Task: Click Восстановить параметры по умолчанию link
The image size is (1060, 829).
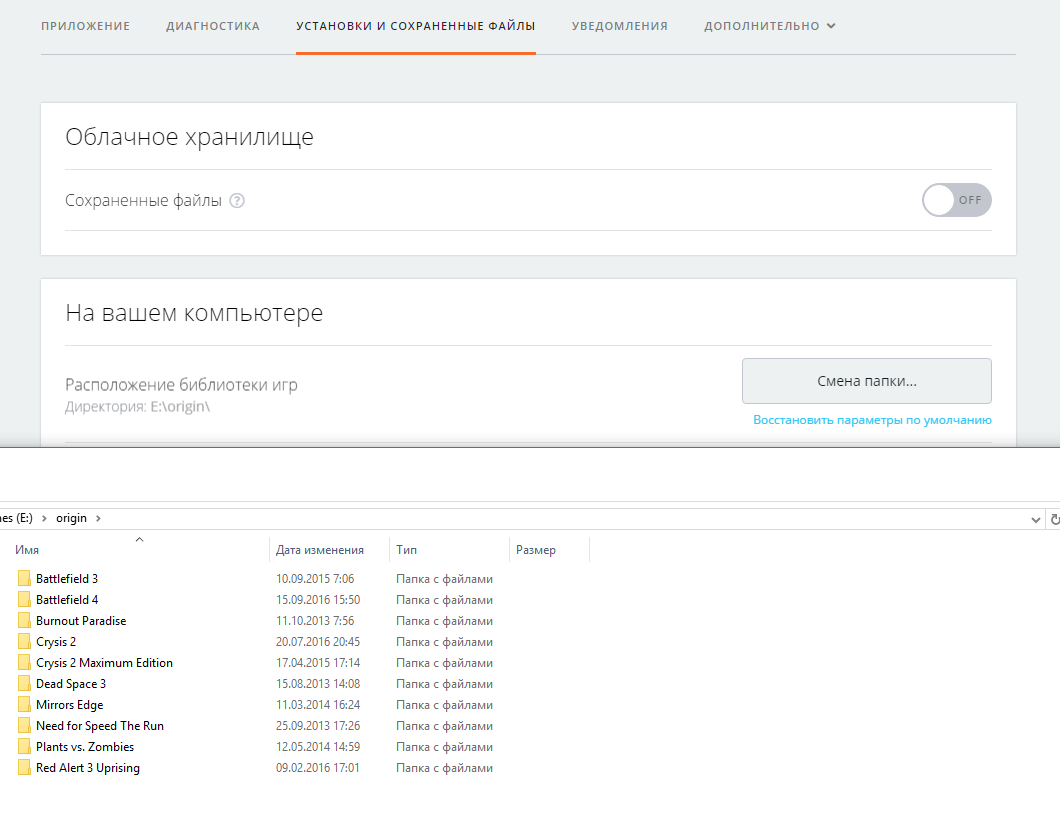Action: (x=872, y=420)
